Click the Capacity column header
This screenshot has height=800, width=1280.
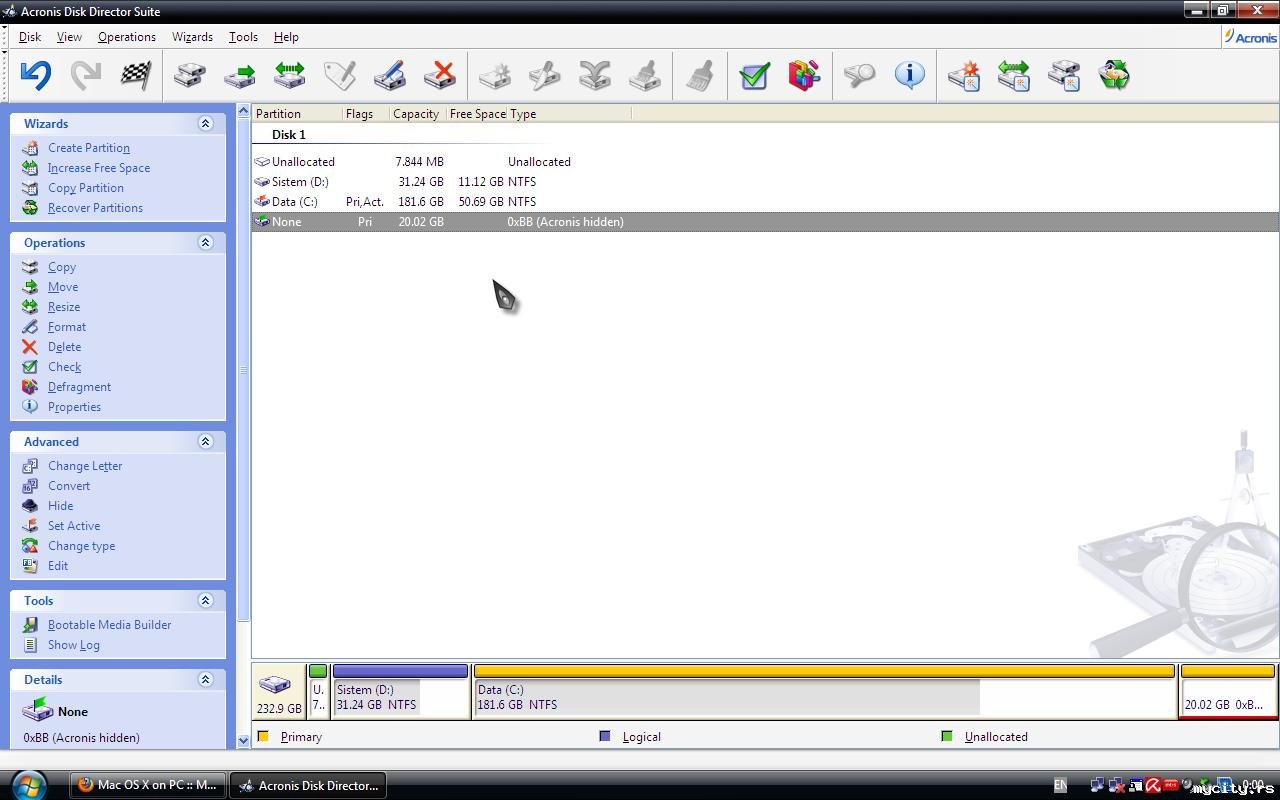(x=416, y=114)
